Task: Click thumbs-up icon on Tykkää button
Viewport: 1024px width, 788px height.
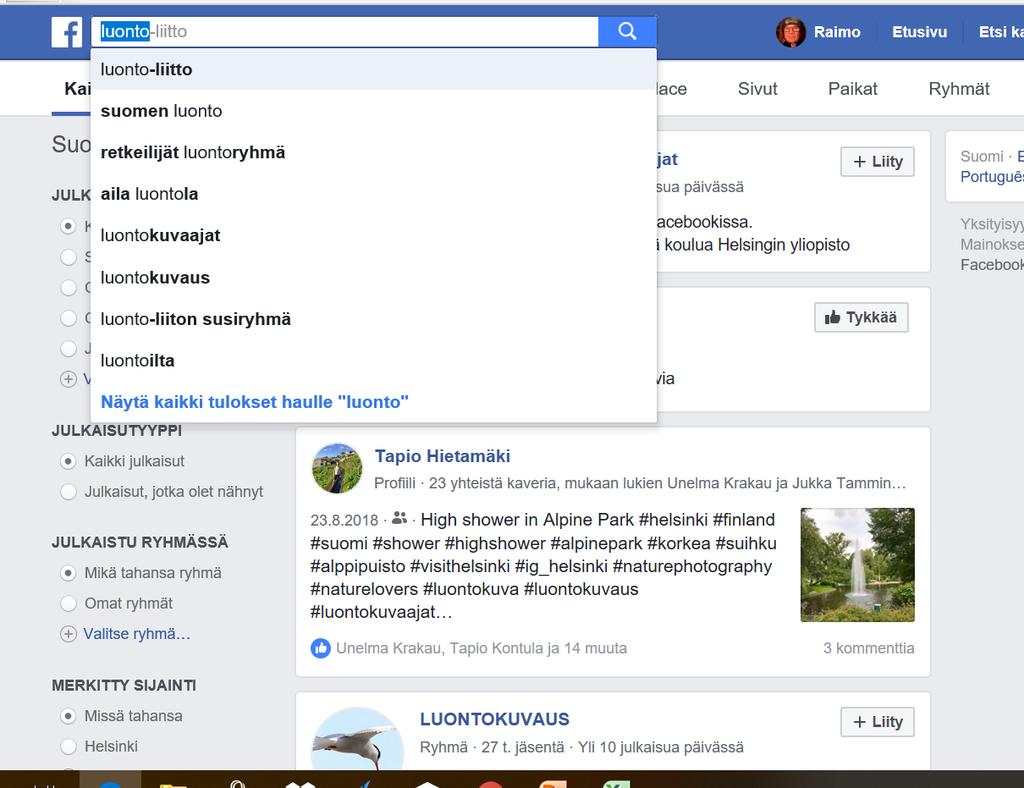Action: pyautogui.click(x=832, y=317)
